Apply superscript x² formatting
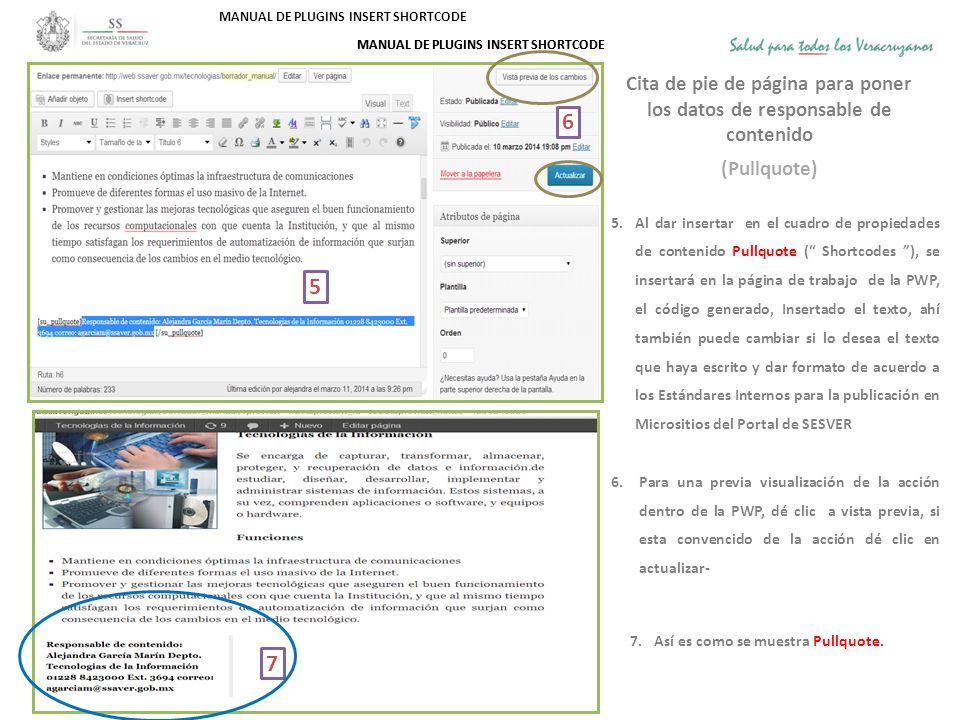Image resolution: width=960 pixels, height=720 pixels. 317,142
